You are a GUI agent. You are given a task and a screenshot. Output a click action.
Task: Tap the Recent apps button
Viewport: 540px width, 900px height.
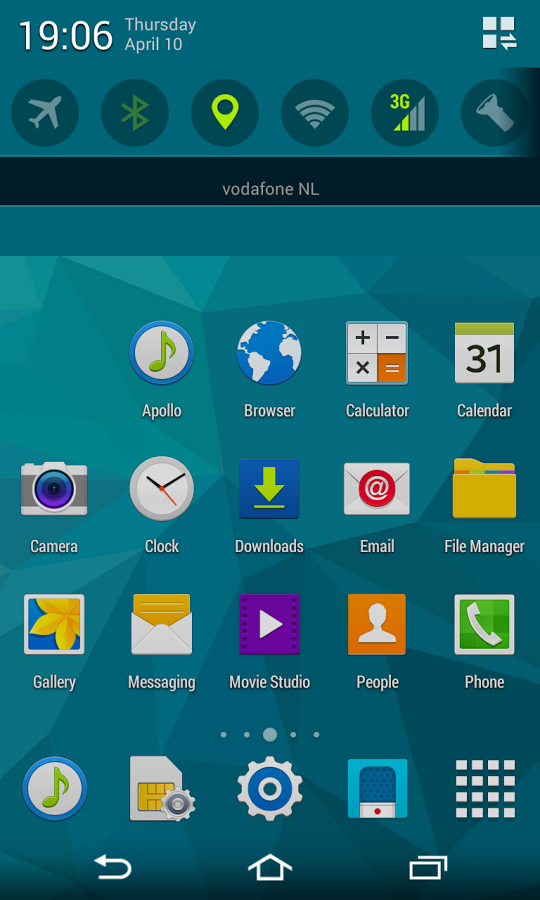pyautogui.click(x=428, y=867)
